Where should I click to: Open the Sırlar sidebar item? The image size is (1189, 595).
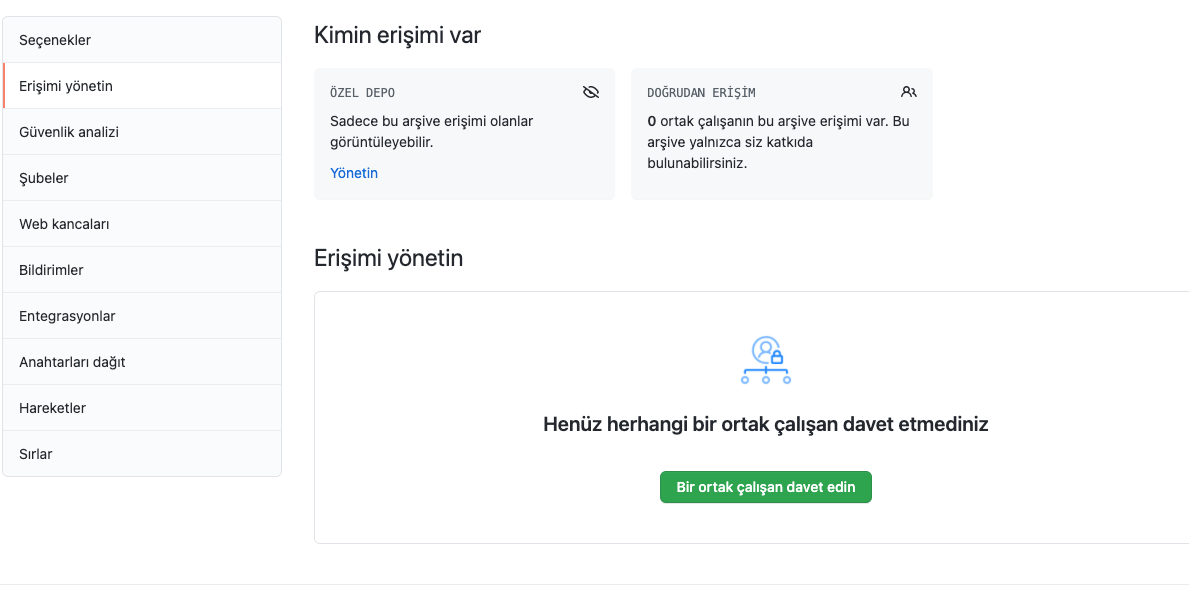[36, 454]
